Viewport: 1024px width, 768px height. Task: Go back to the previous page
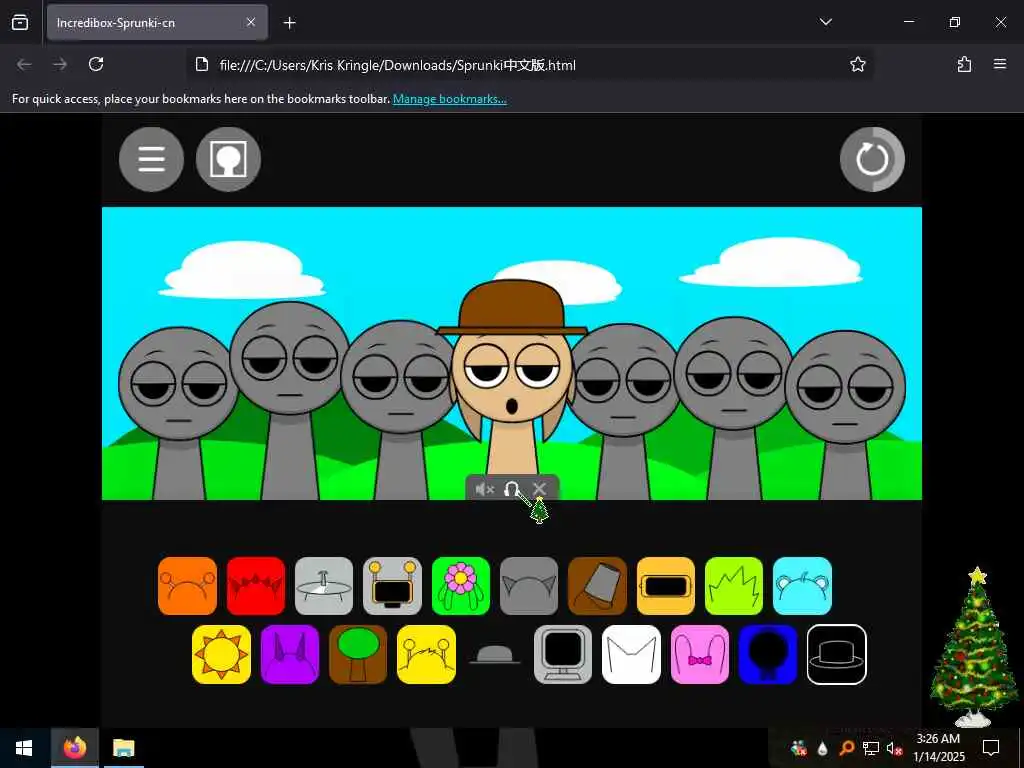click(x=24, y=64)
